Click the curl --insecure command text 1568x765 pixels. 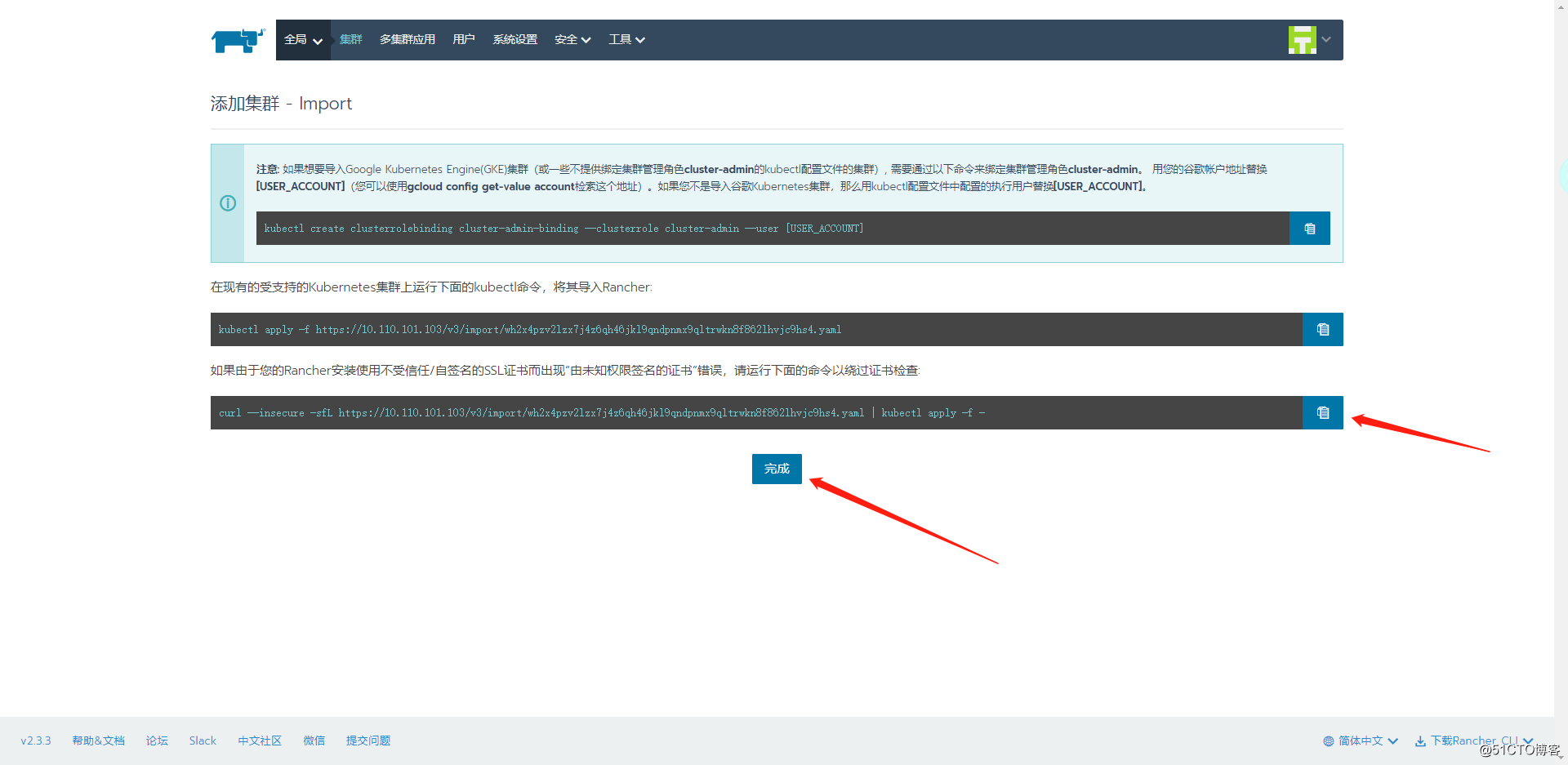pos(602,413)
